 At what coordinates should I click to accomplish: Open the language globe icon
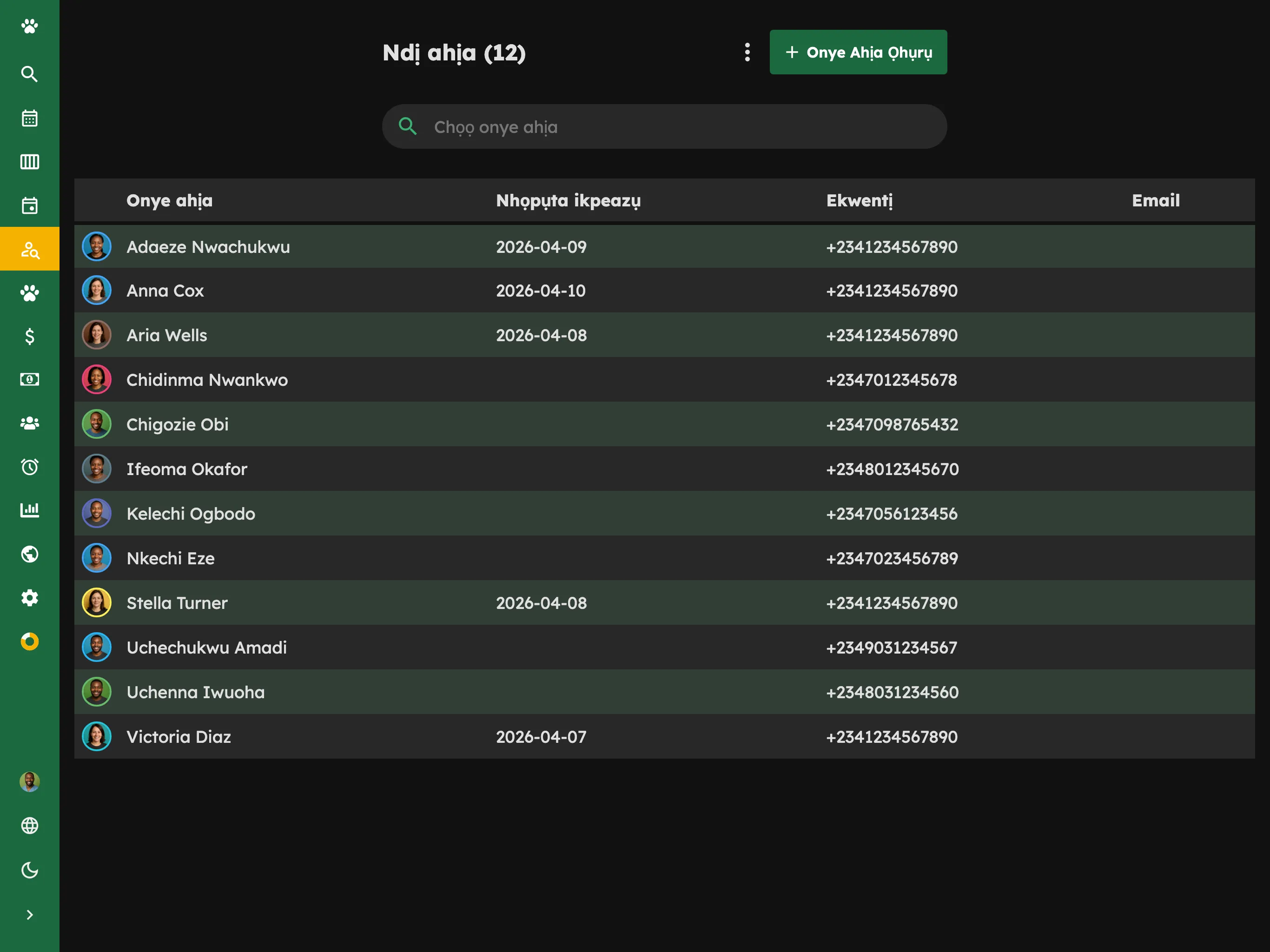point(29,826)
